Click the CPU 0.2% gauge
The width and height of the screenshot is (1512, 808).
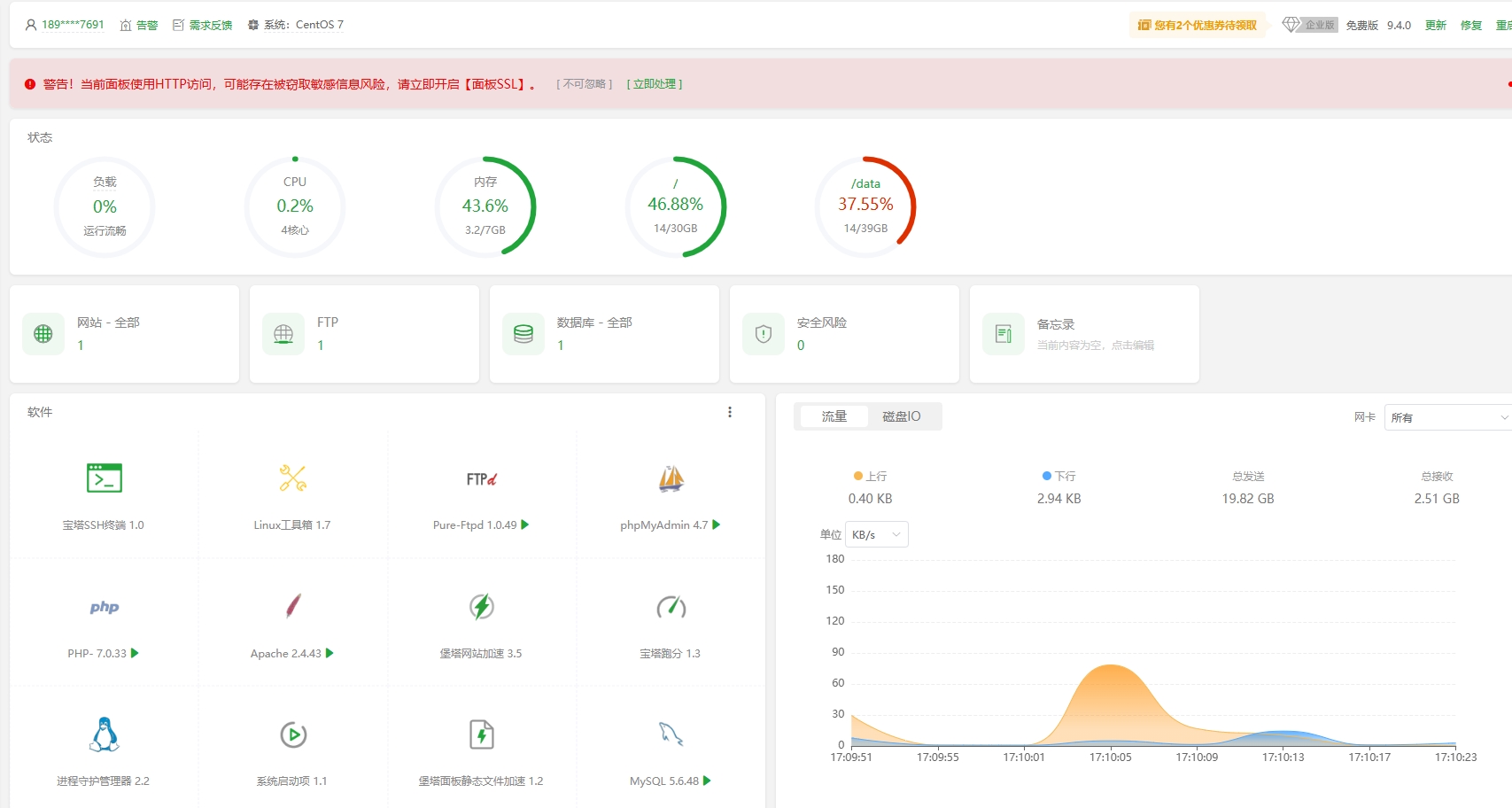pos(295,207)
